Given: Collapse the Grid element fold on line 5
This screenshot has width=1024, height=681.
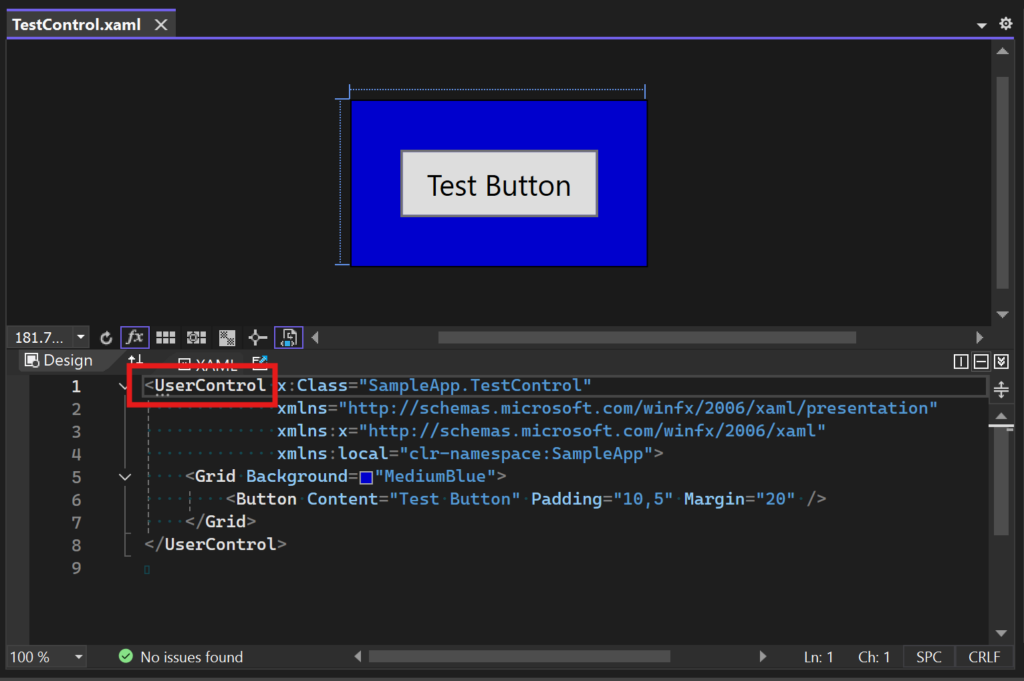Looking at the screenshot, I should coord(125,477).
